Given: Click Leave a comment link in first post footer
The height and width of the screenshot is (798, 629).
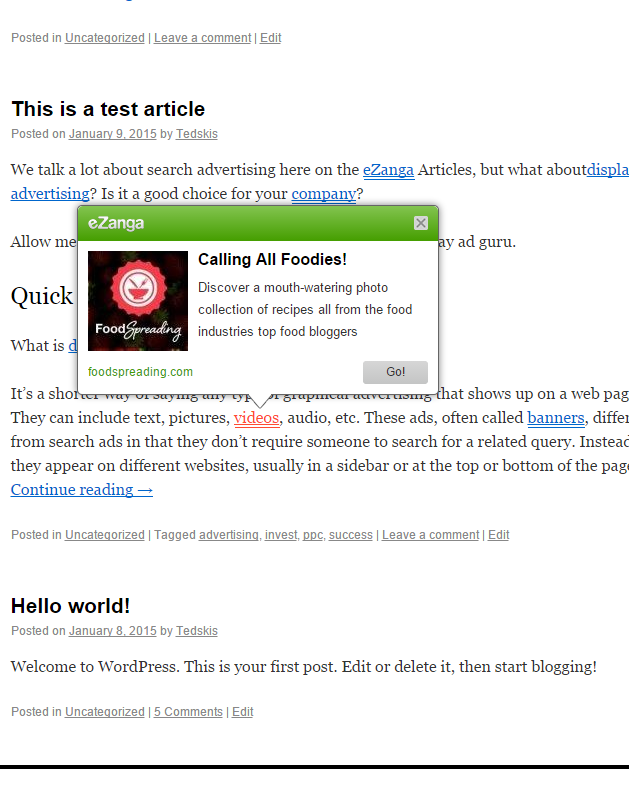Looking at the screenshot, I should click(x=203, y=38).
